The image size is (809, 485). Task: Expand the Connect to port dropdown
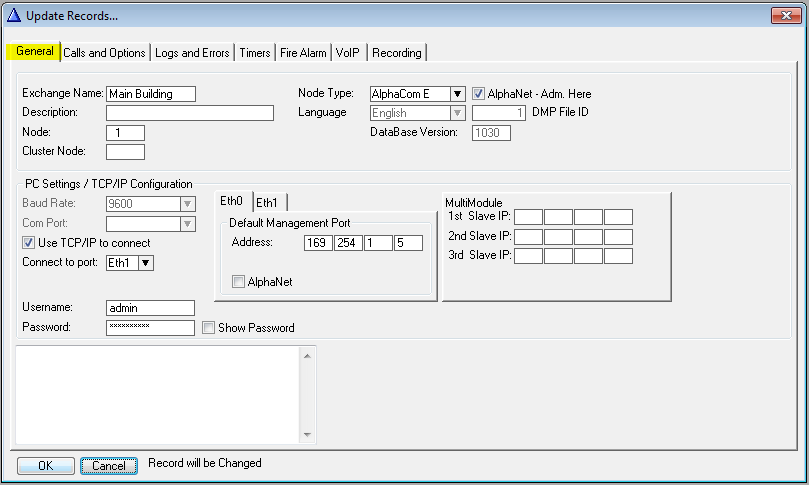(146, 263)
